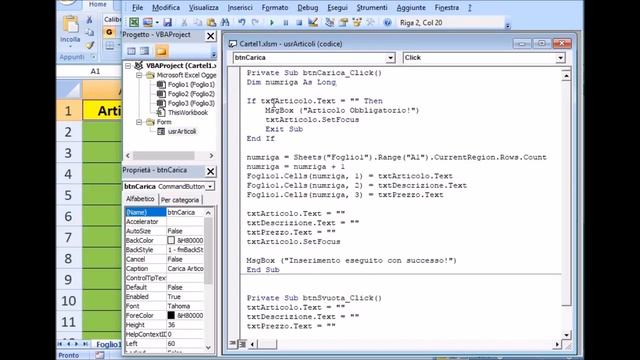This screenshot has width=640, height=360.
Task: Open the File menu
Action: 138,7
